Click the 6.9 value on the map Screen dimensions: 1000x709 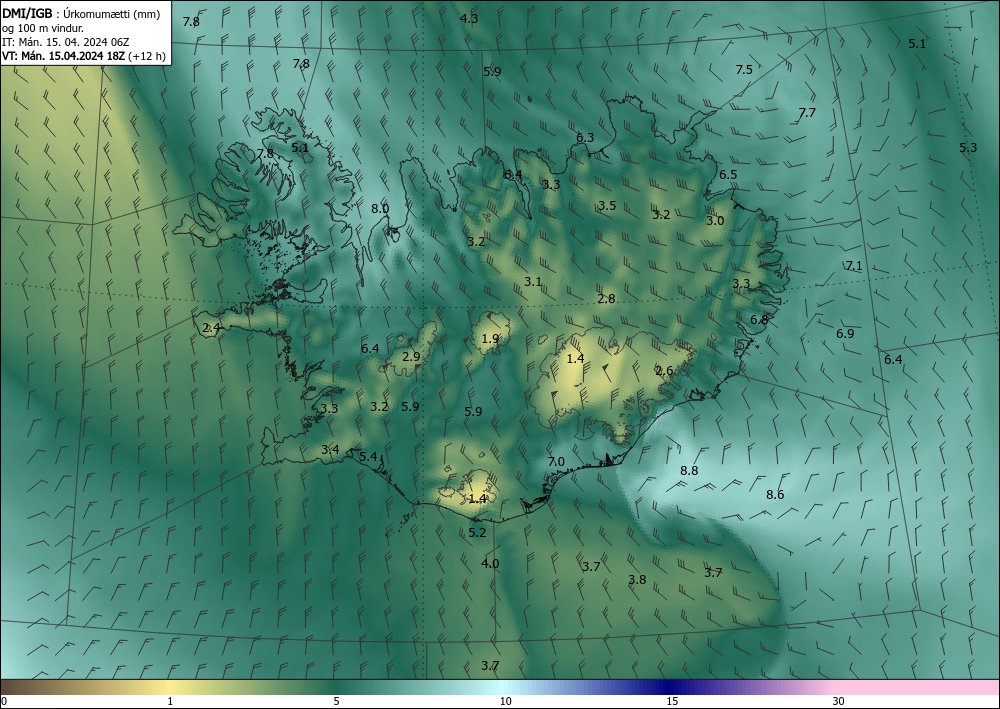845,333
